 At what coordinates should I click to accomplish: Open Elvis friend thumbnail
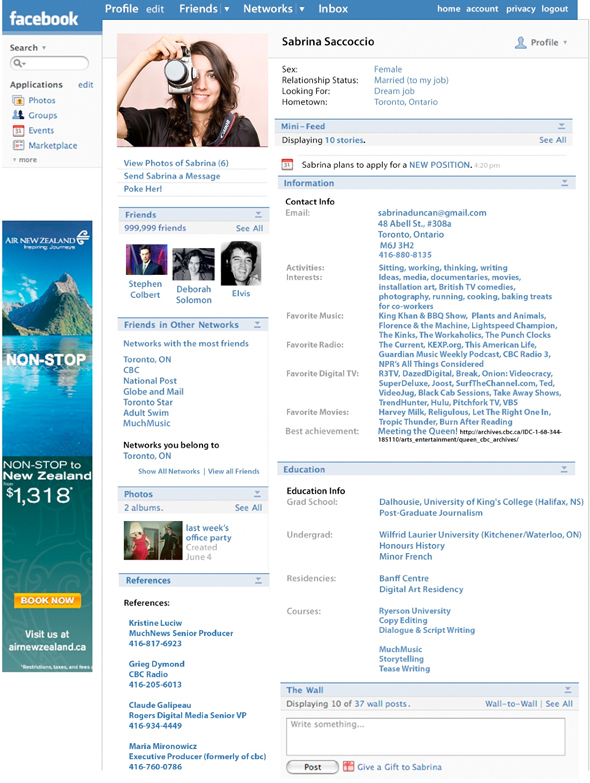pyautogui.click(x=241, y=263)
